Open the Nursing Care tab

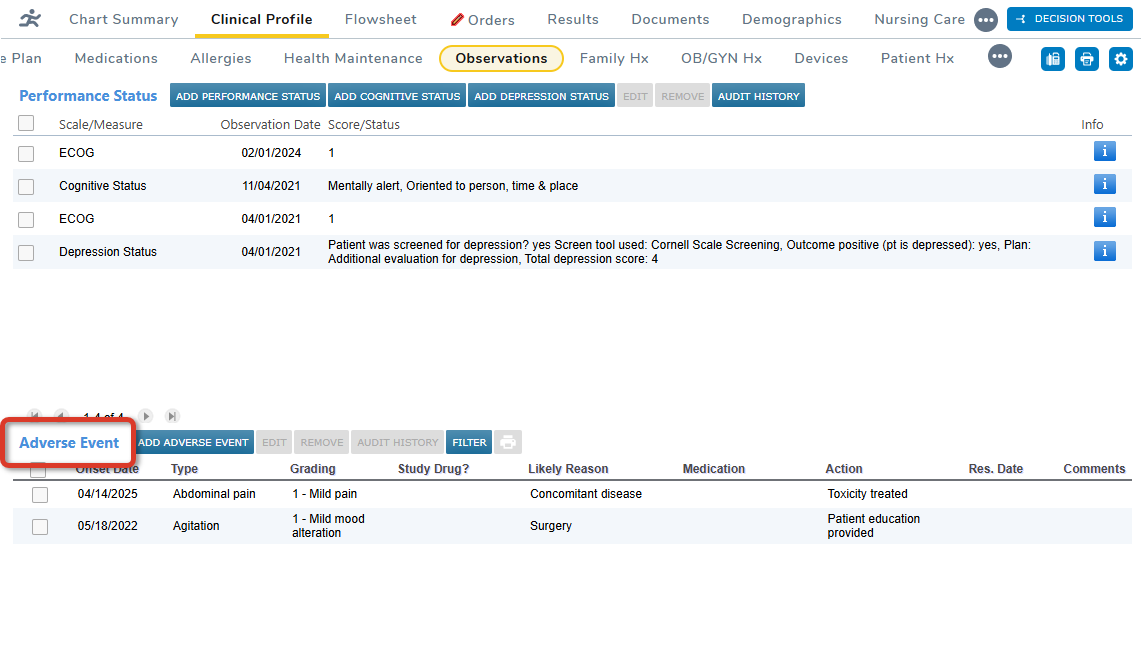(x=920, y=20)
